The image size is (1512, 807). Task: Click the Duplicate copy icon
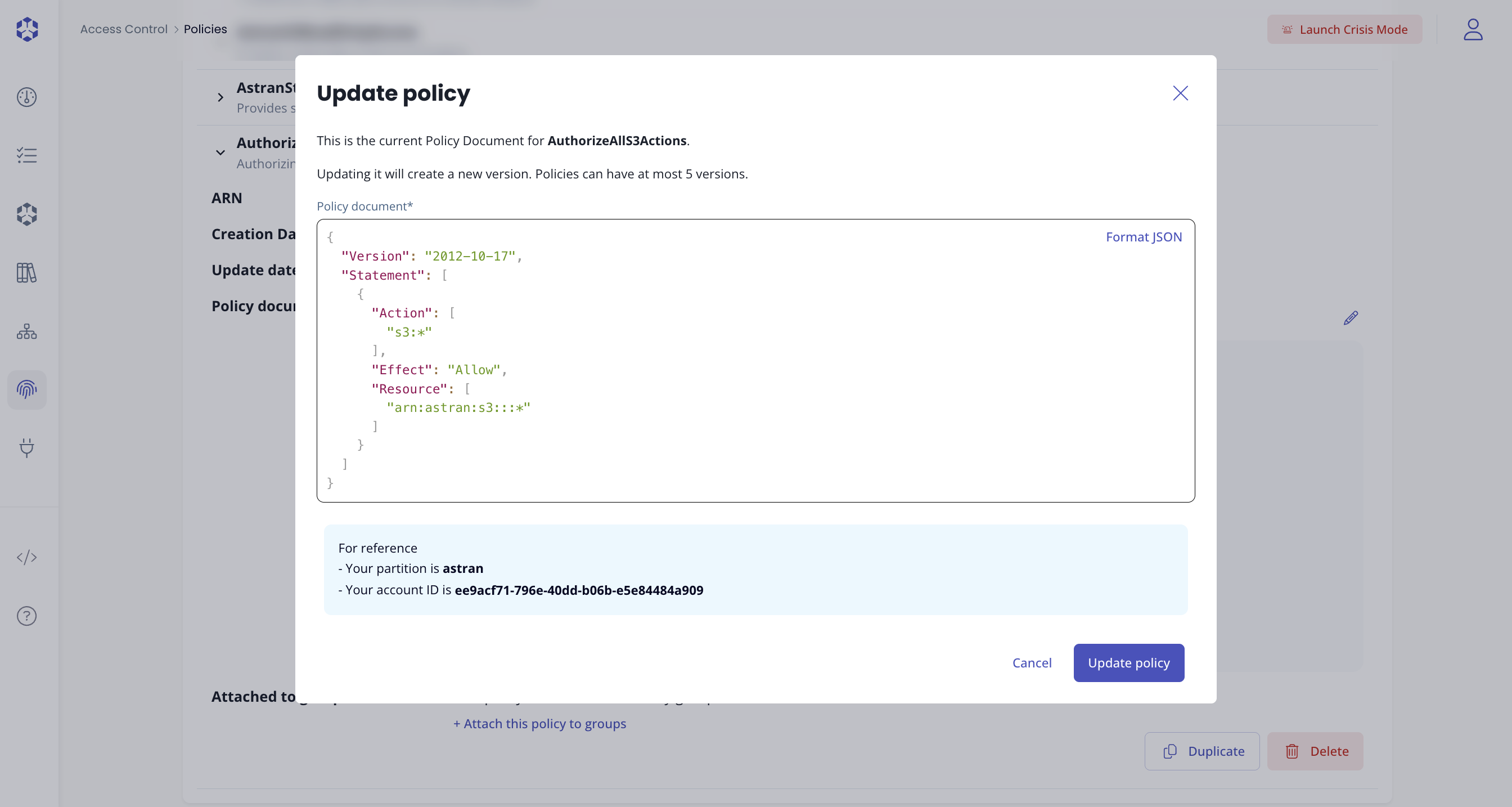pyautogui.click(x=1170, y=751)
